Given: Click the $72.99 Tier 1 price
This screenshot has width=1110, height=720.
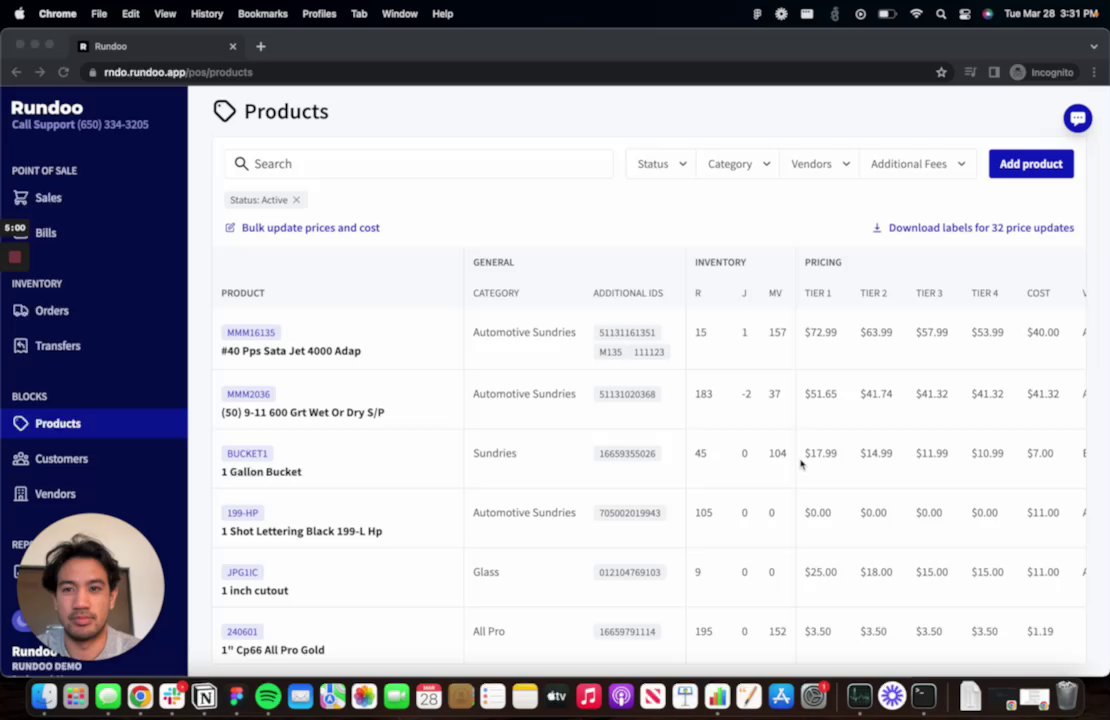Looking at the screenshot, I should click(820, 332).
